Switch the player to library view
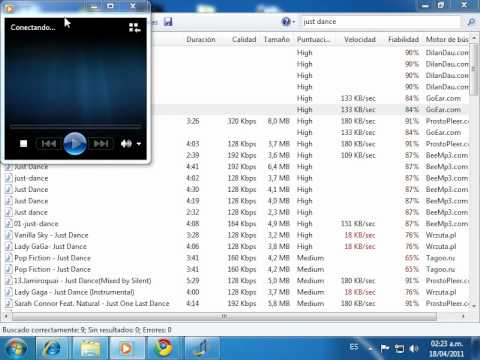The width and height of the screenshot is (480, 360). [135, 28]
